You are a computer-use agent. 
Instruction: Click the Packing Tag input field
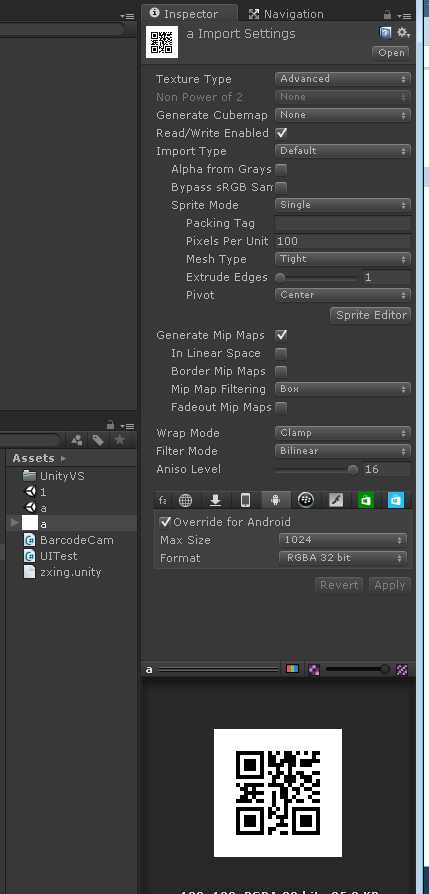click(x=343, y=222)
